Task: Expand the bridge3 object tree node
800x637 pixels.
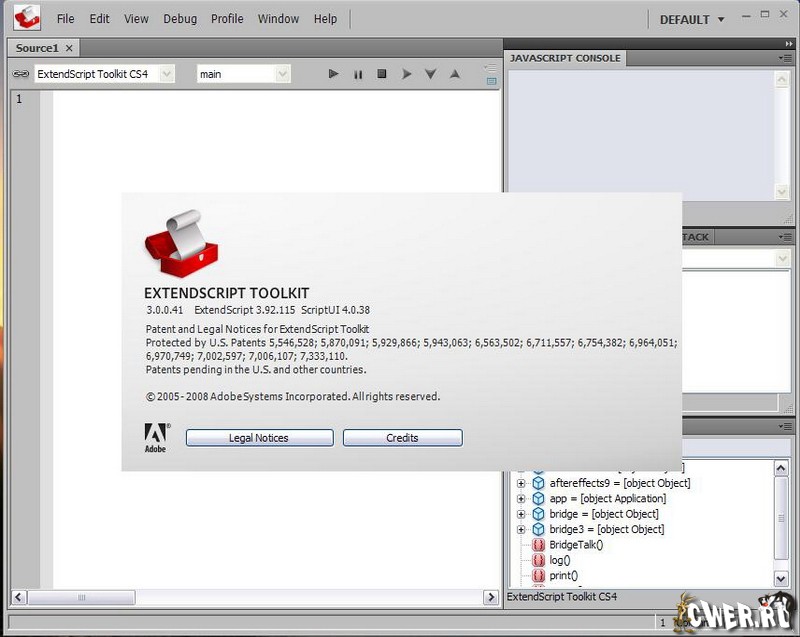Action: tap(521, 529)
